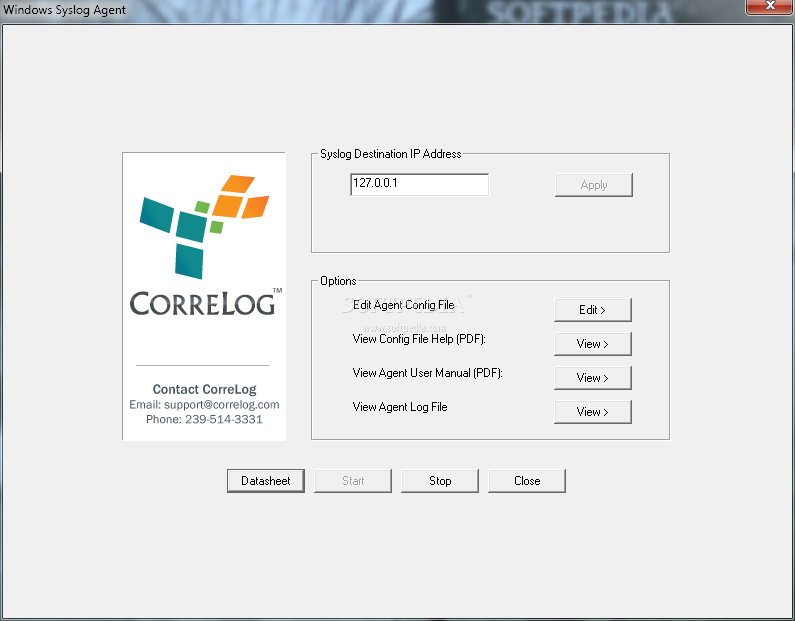This screenshot has width=795, height=621.
Task: Click the support@correlog.com email text
Action: point(222,405)
